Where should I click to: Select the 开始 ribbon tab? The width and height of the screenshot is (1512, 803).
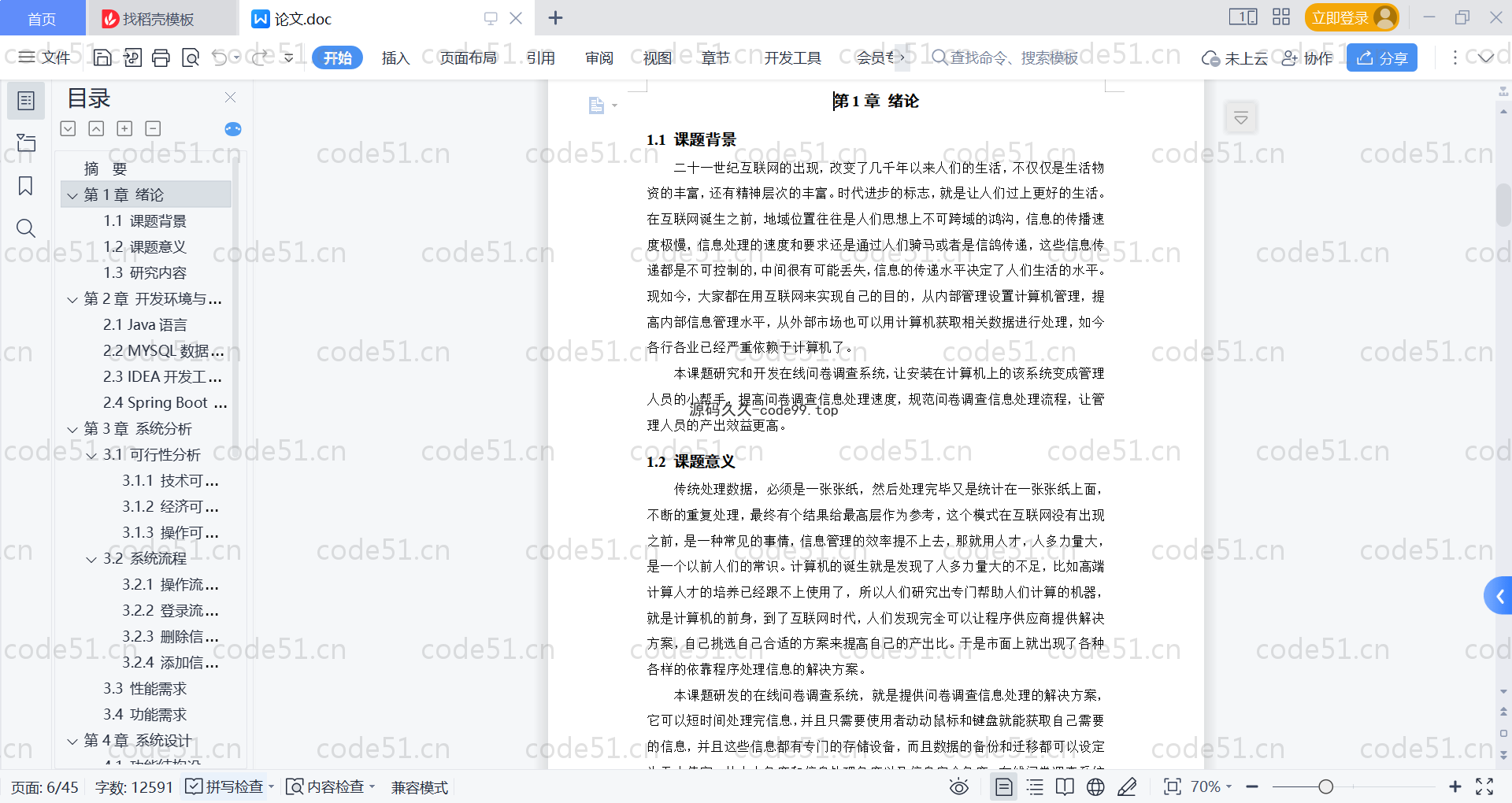tap(337, 57)
